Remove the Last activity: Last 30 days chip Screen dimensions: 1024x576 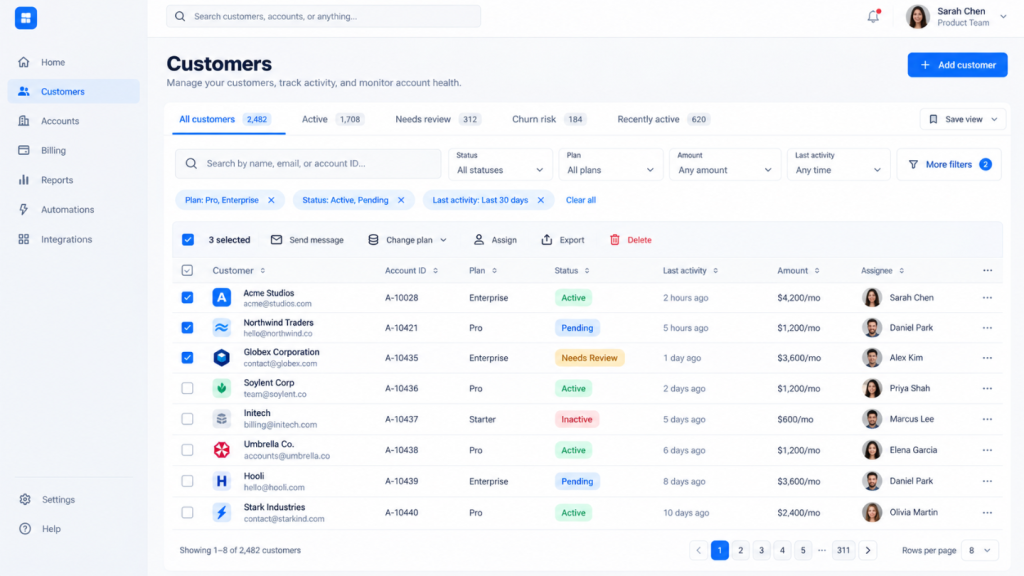coord(541,200)
